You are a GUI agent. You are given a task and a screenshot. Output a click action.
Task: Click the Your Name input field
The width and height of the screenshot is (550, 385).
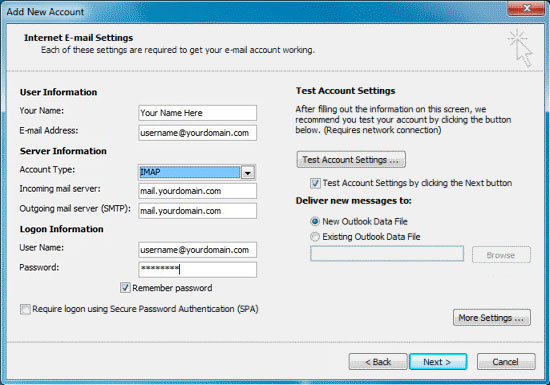click(x=197, y=113)
